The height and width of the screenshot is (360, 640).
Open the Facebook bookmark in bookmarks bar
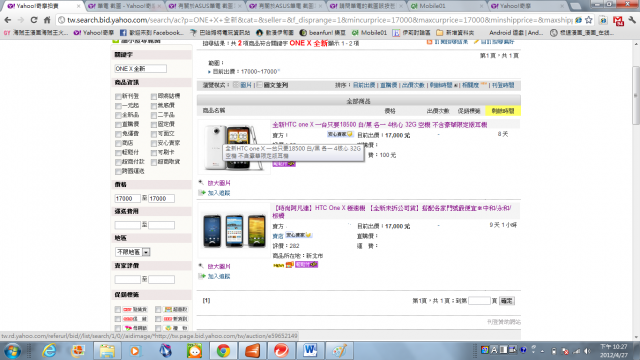[151, 32]
